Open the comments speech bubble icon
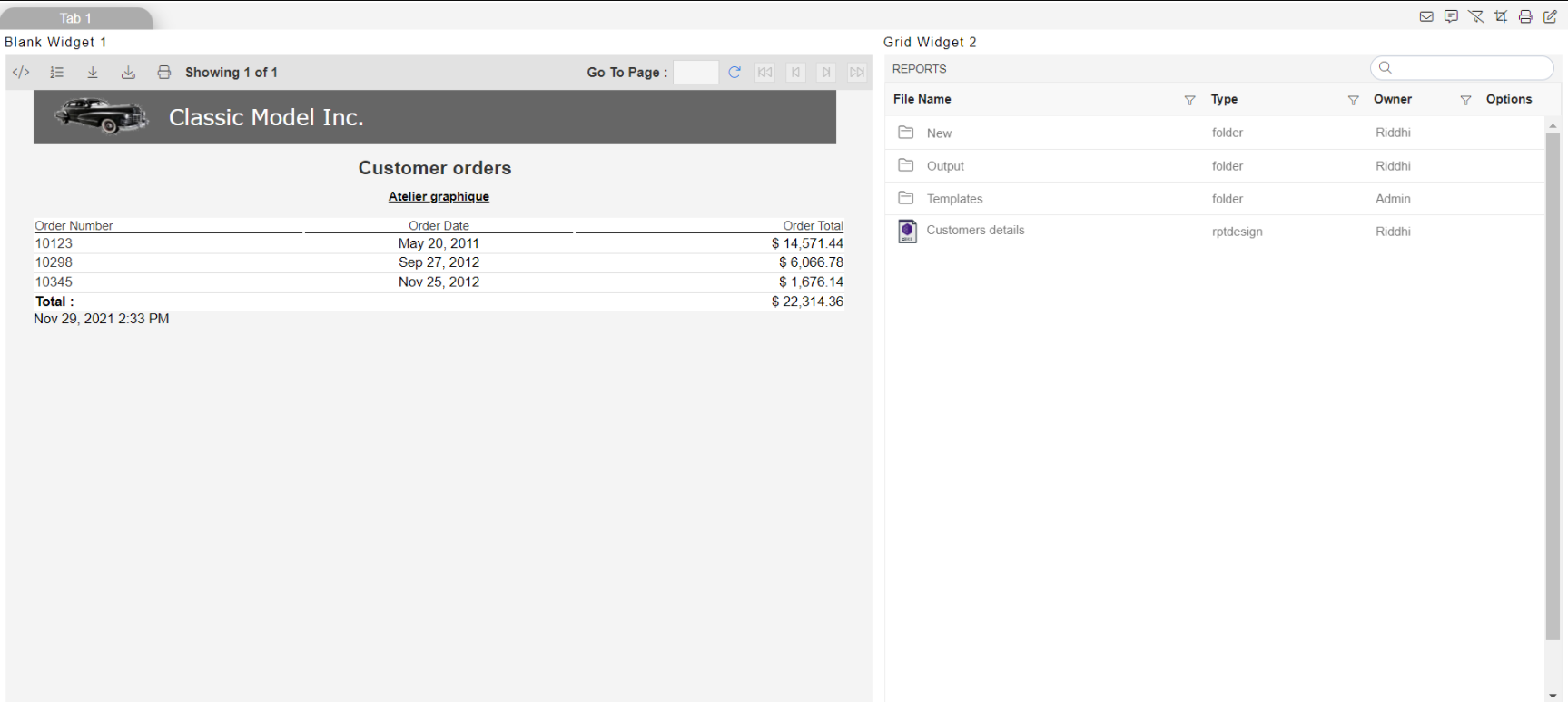 point(1451,16)
